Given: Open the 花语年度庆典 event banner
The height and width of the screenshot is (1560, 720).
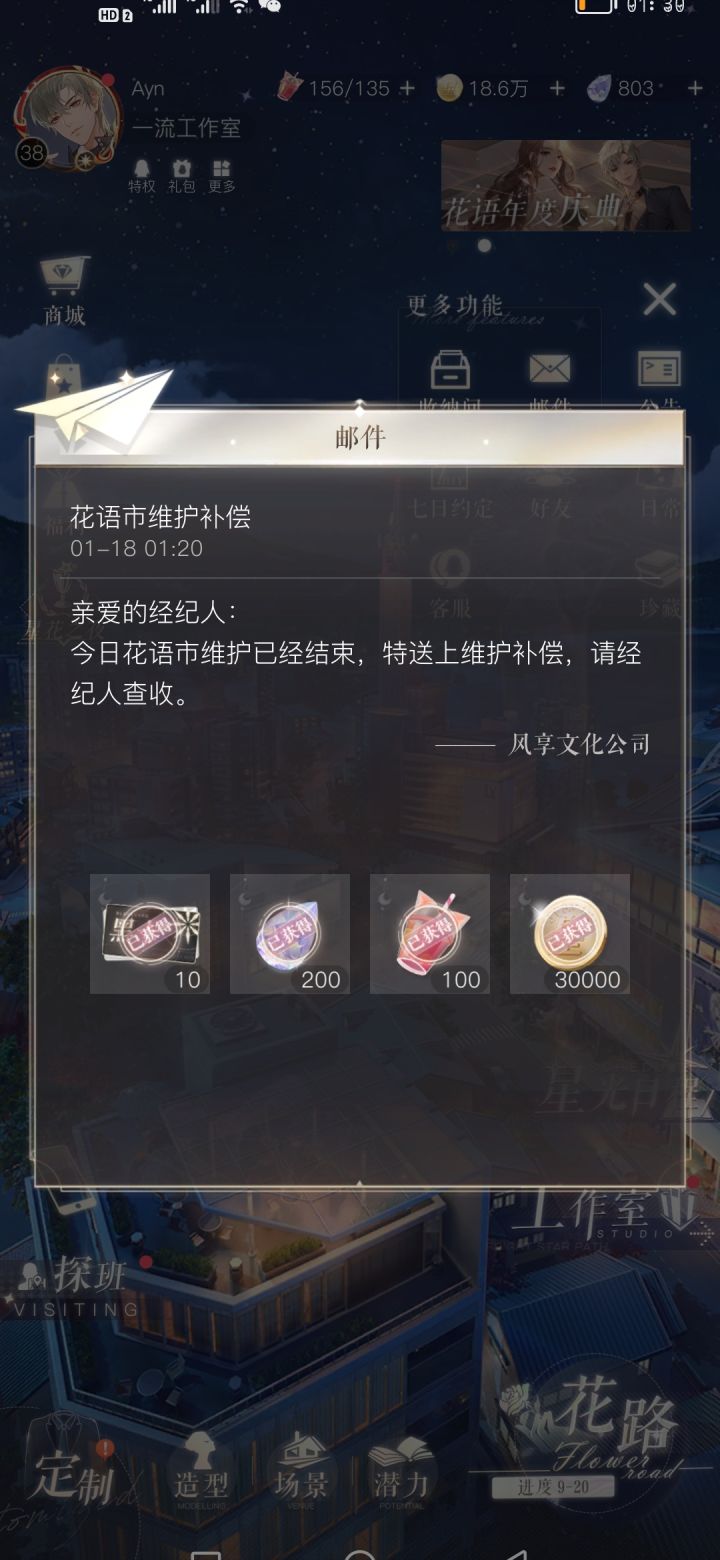Looking at the screenshot, I should pyautogui.click(x=566, y=186).
